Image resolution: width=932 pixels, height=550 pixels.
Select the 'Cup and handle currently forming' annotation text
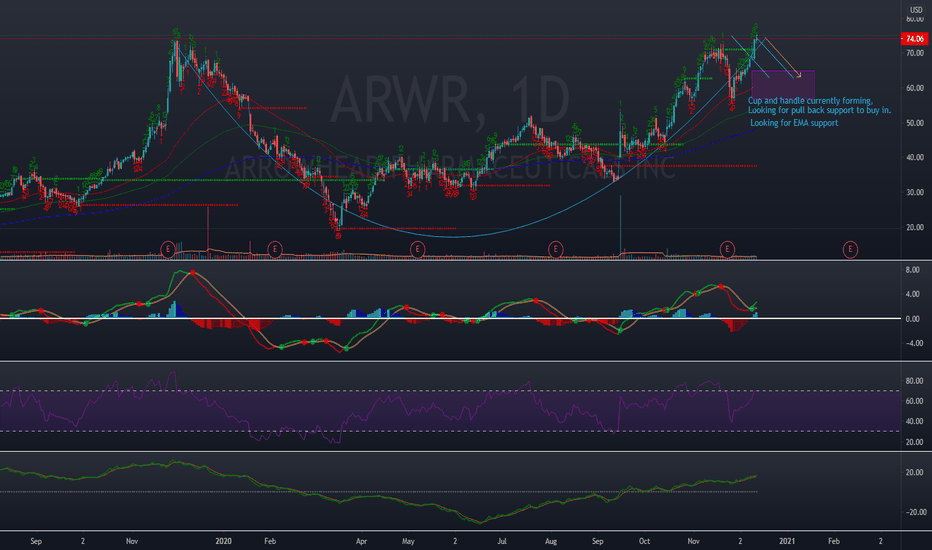pyautogui.click(x=810, y=100)
